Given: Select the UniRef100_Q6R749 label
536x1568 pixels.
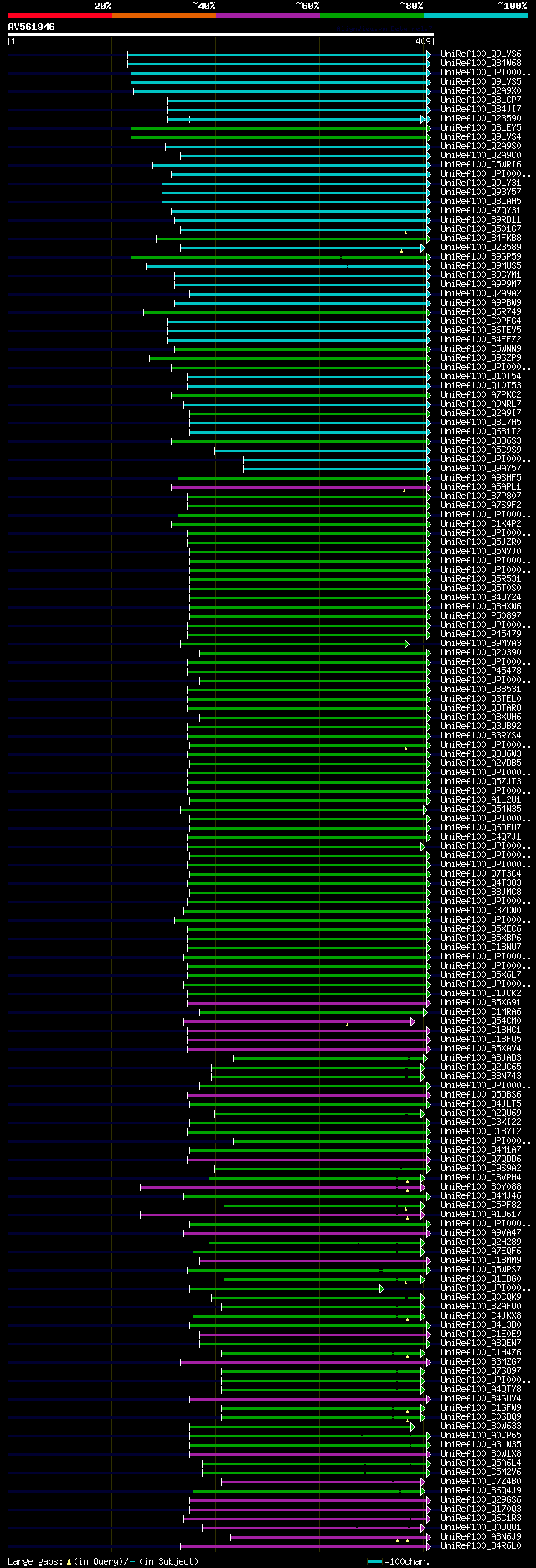Looking at the screenshot, I should tap(481, 312).
